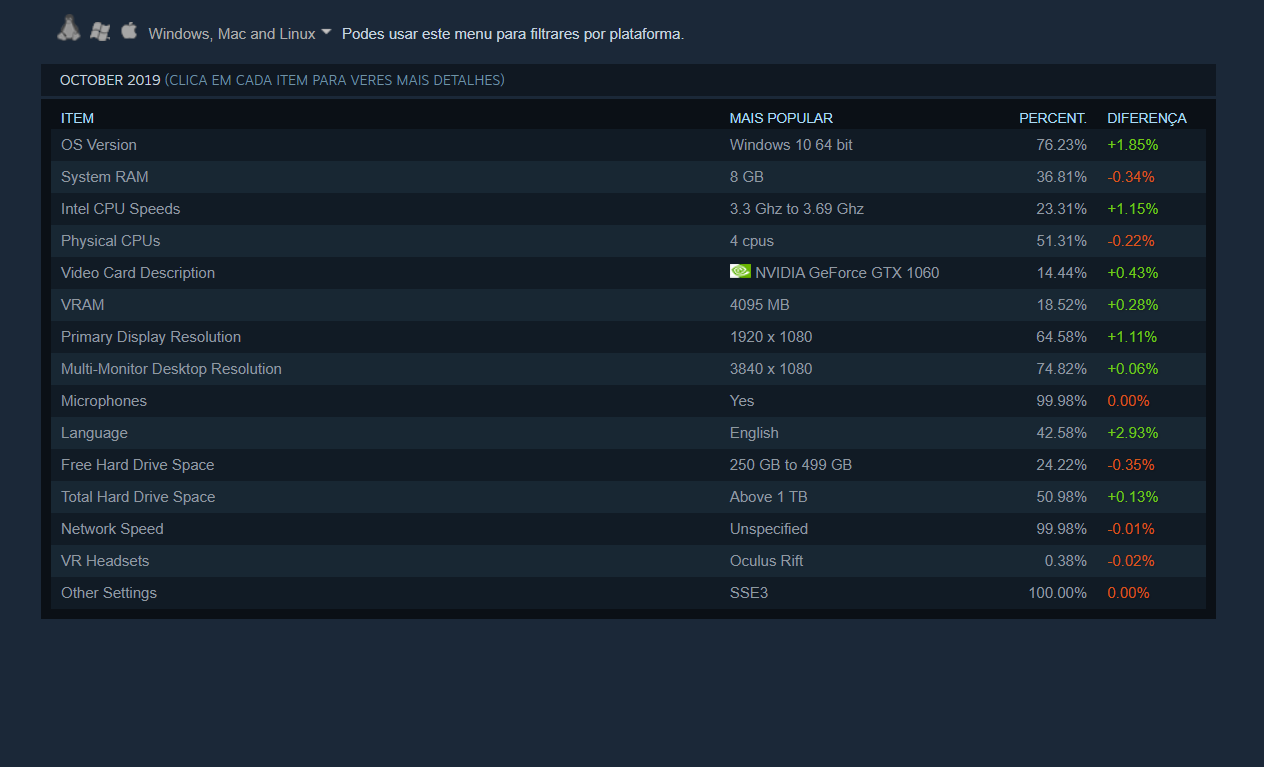This screenshot has width=1264, height=767.
Task: Select the VRAM row
Action: [628, 305]
